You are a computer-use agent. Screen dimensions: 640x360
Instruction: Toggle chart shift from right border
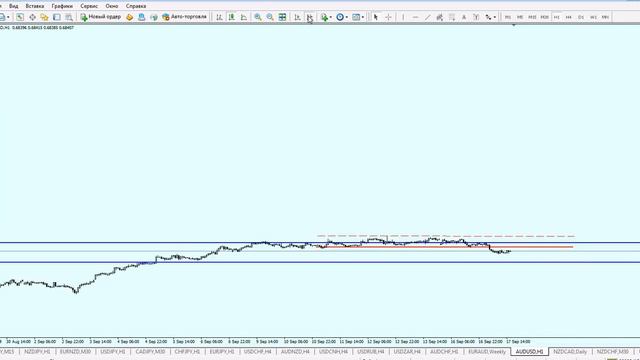[310, 17]
